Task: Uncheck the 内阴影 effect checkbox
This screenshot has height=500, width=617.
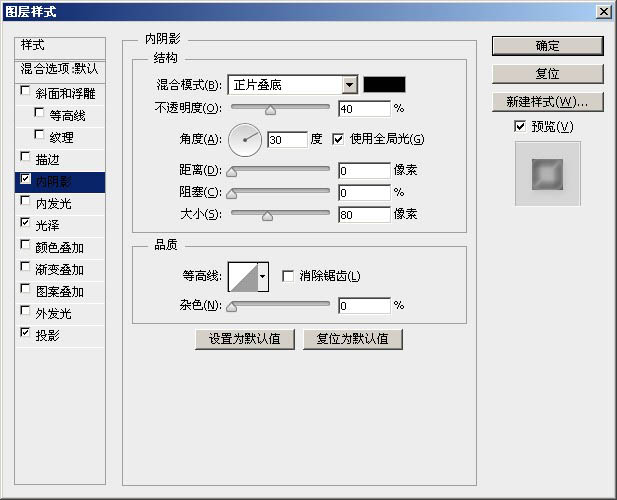Action: (25, 179)
